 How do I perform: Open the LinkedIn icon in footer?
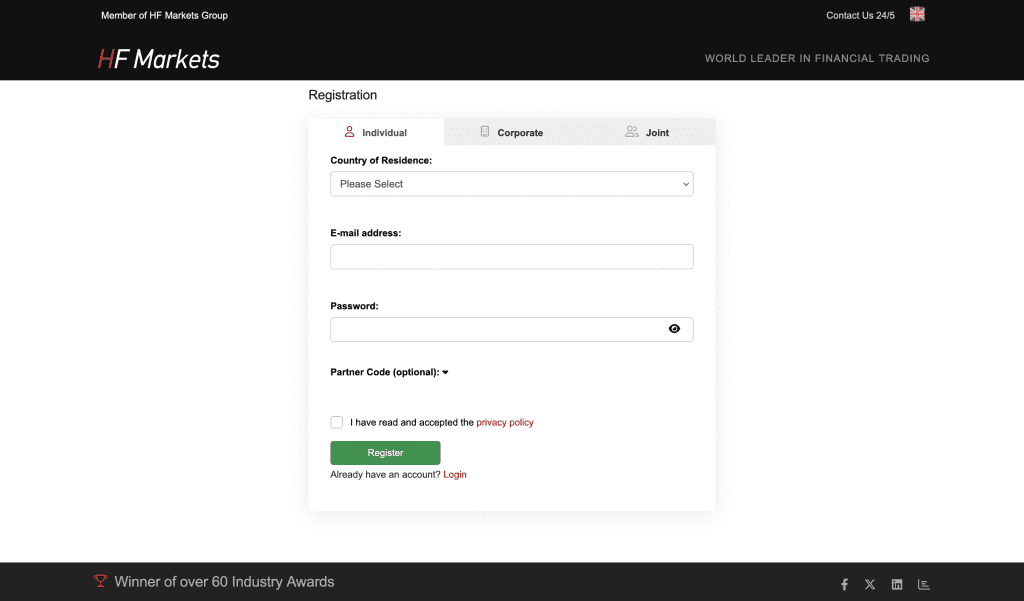click(897, 585)
